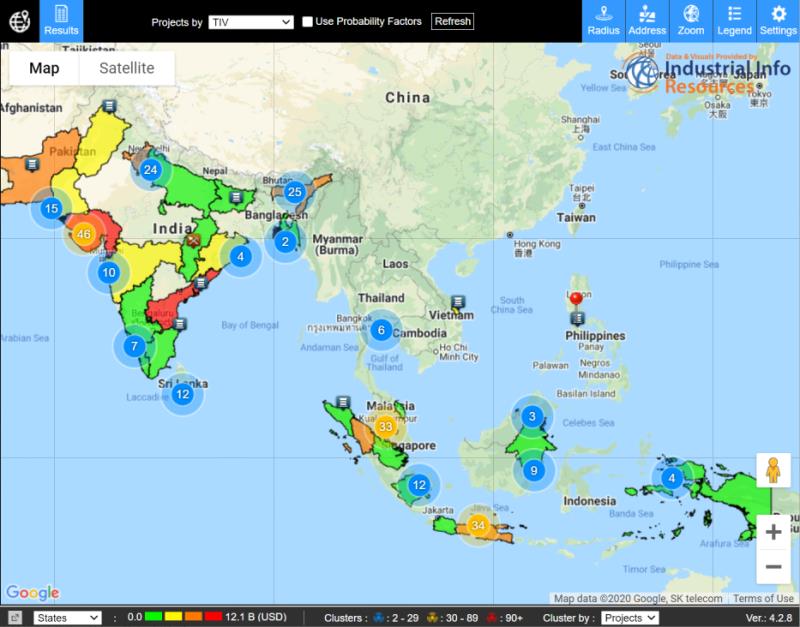Select the Street View pegman icon

point(772,469)
